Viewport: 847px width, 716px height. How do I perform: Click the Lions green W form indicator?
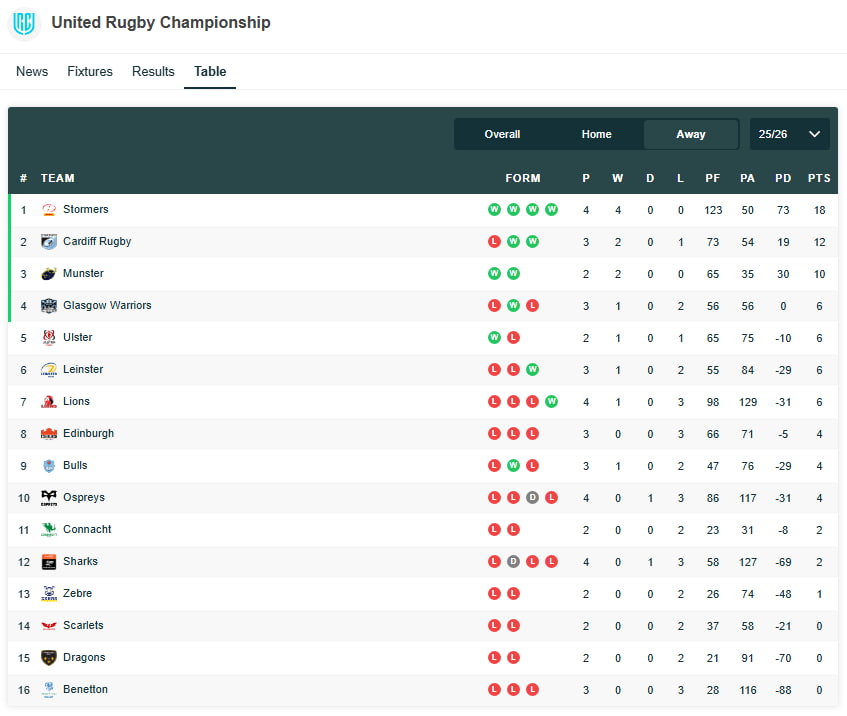551,401
